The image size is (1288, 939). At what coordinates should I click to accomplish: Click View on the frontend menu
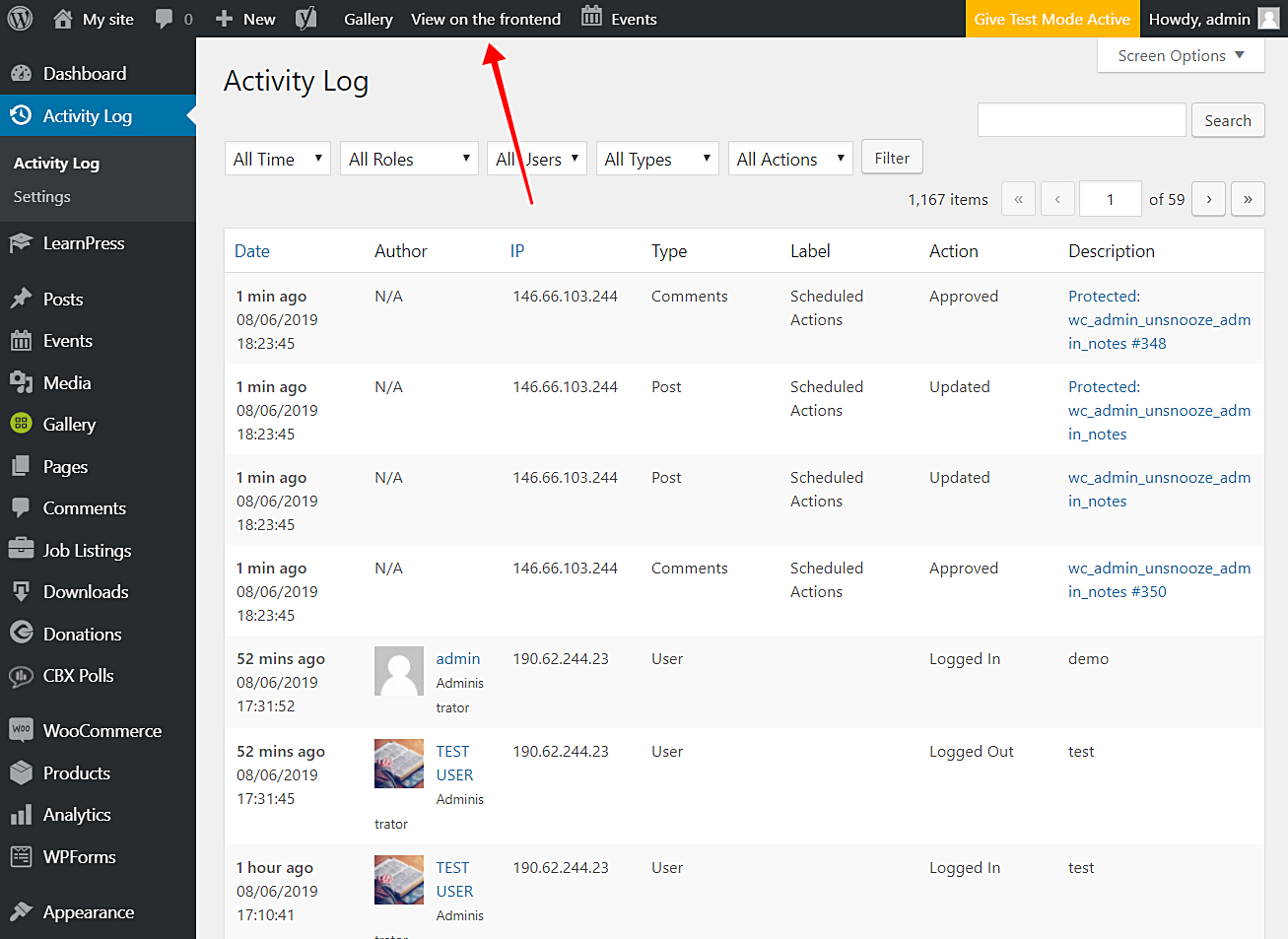(486, 19)
